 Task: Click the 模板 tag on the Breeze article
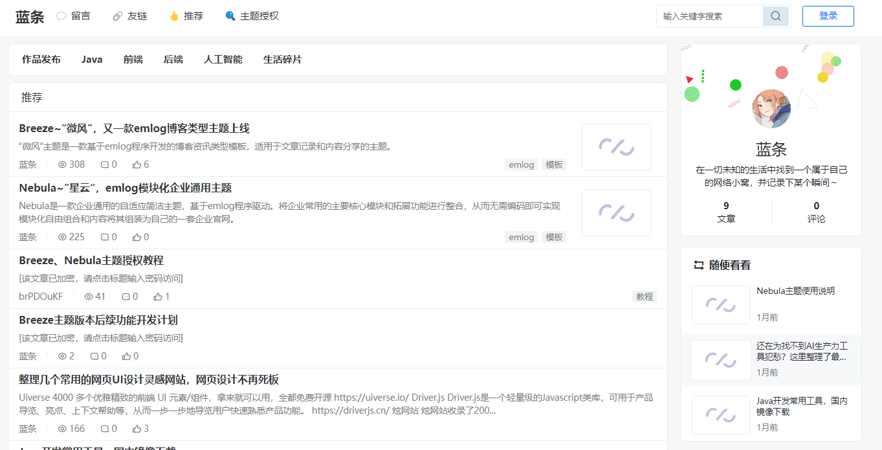click(x=554, y=165)
